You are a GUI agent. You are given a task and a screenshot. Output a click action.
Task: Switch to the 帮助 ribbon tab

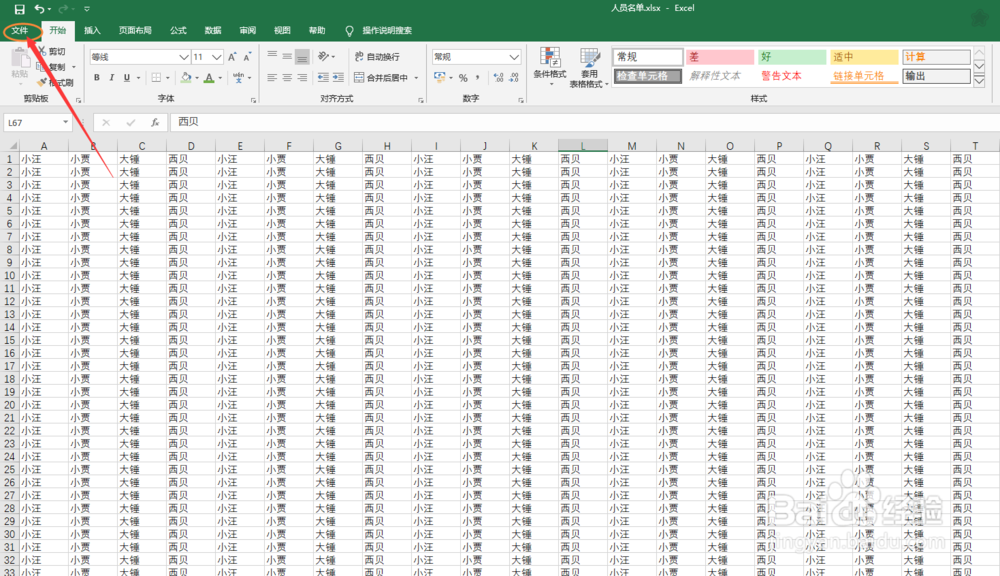click(x=316, y=30)
